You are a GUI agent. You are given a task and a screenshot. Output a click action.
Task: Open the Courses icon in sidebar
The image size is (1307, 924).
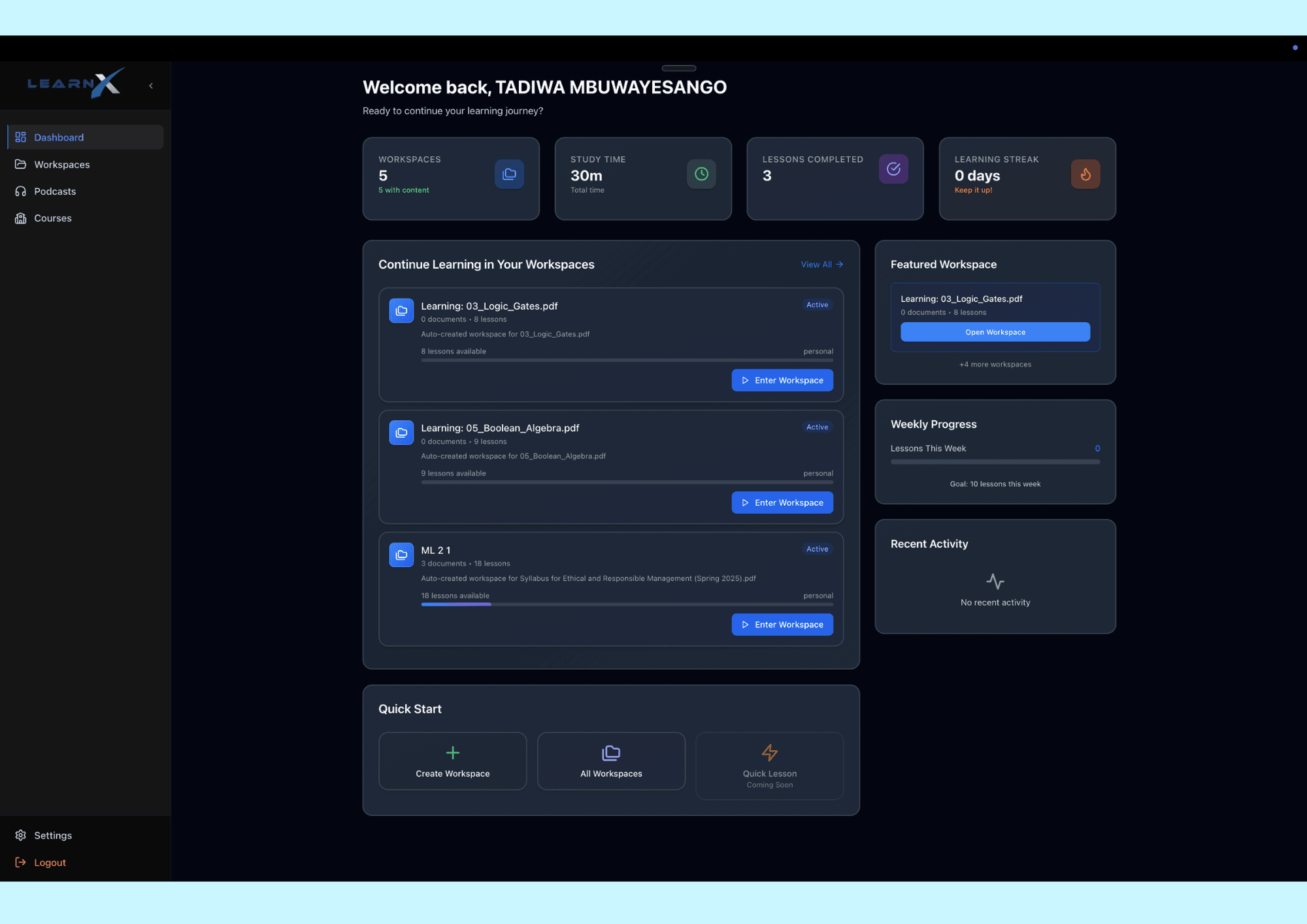(20, 218)
